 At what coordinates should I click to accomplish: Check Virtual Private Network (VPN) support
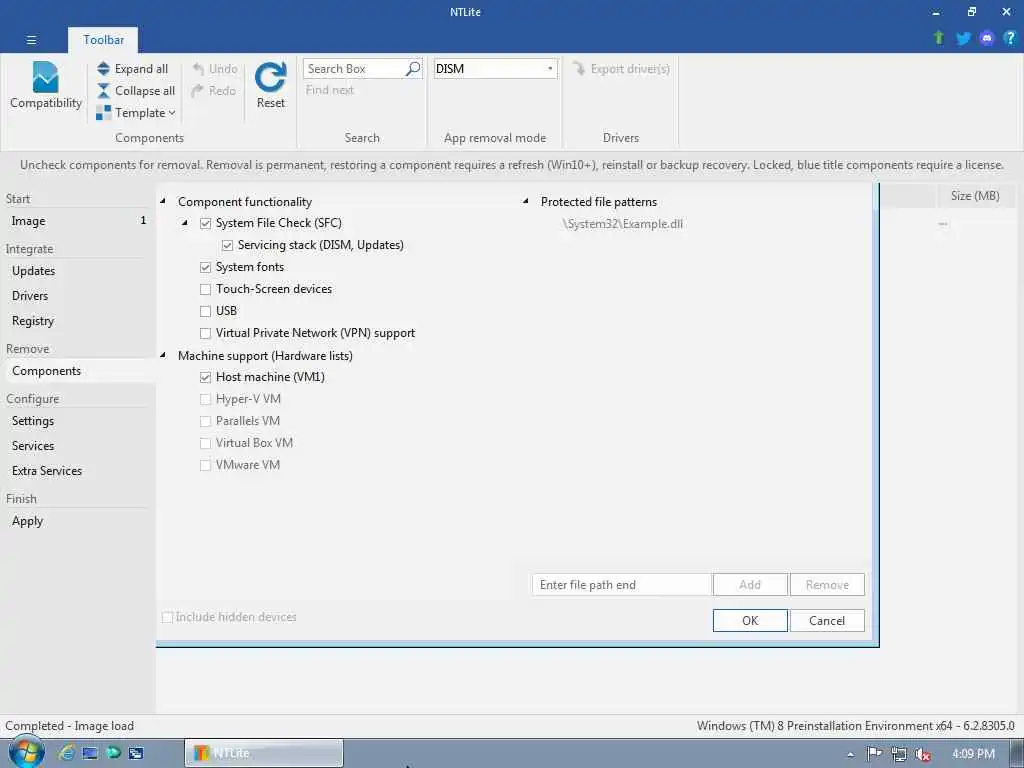tap(205, 334)
